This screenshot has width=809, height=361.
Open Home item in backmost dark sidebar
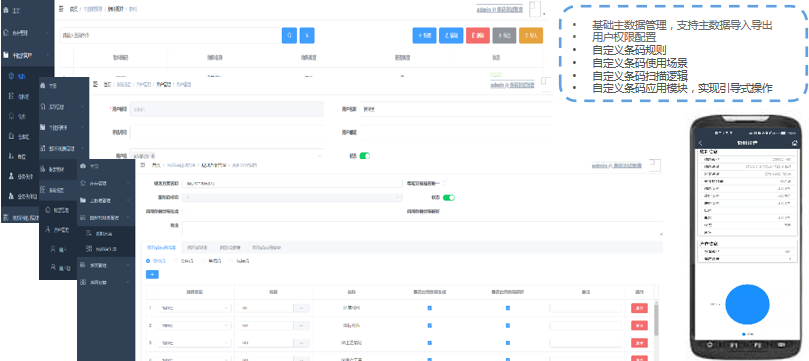click(x=27, y=10)
